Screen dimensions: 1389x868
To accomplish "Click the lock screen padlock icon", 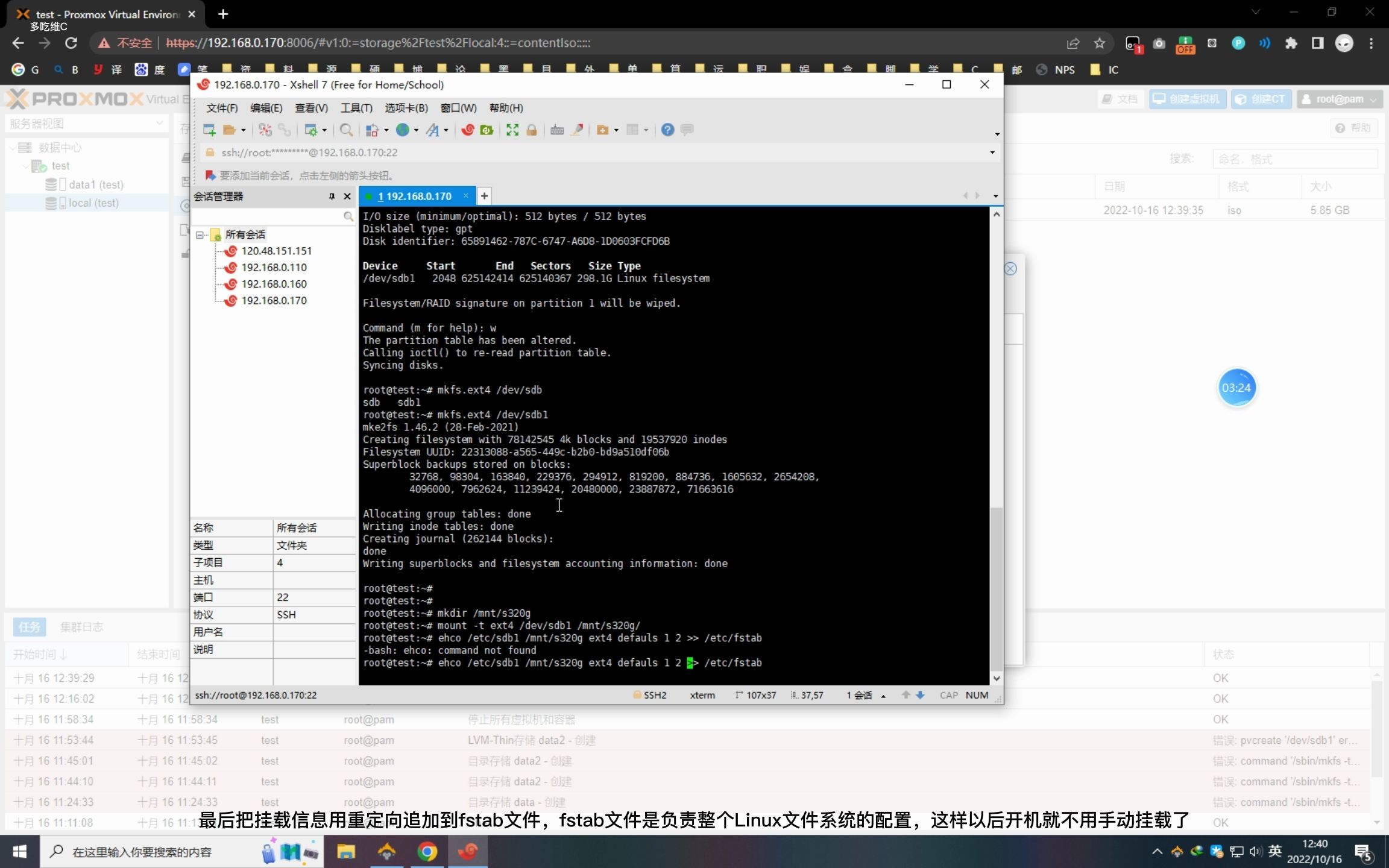I will pos(532,130).
